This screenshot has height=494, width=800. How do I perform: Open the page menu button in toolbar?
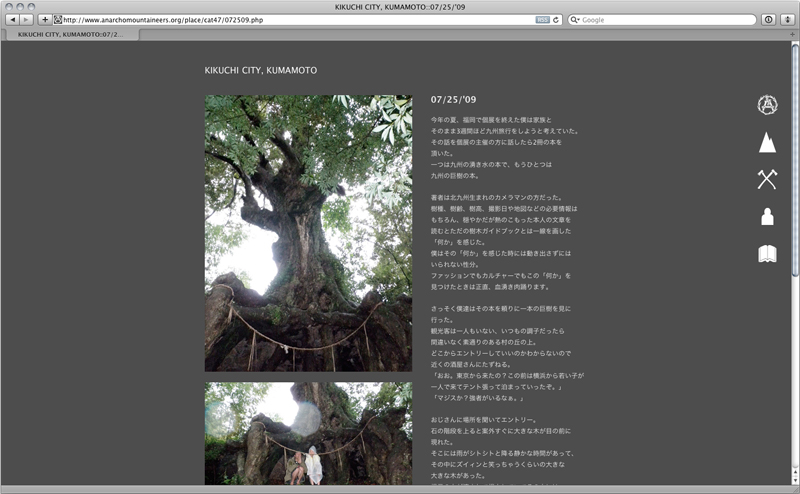click(768, 20)
